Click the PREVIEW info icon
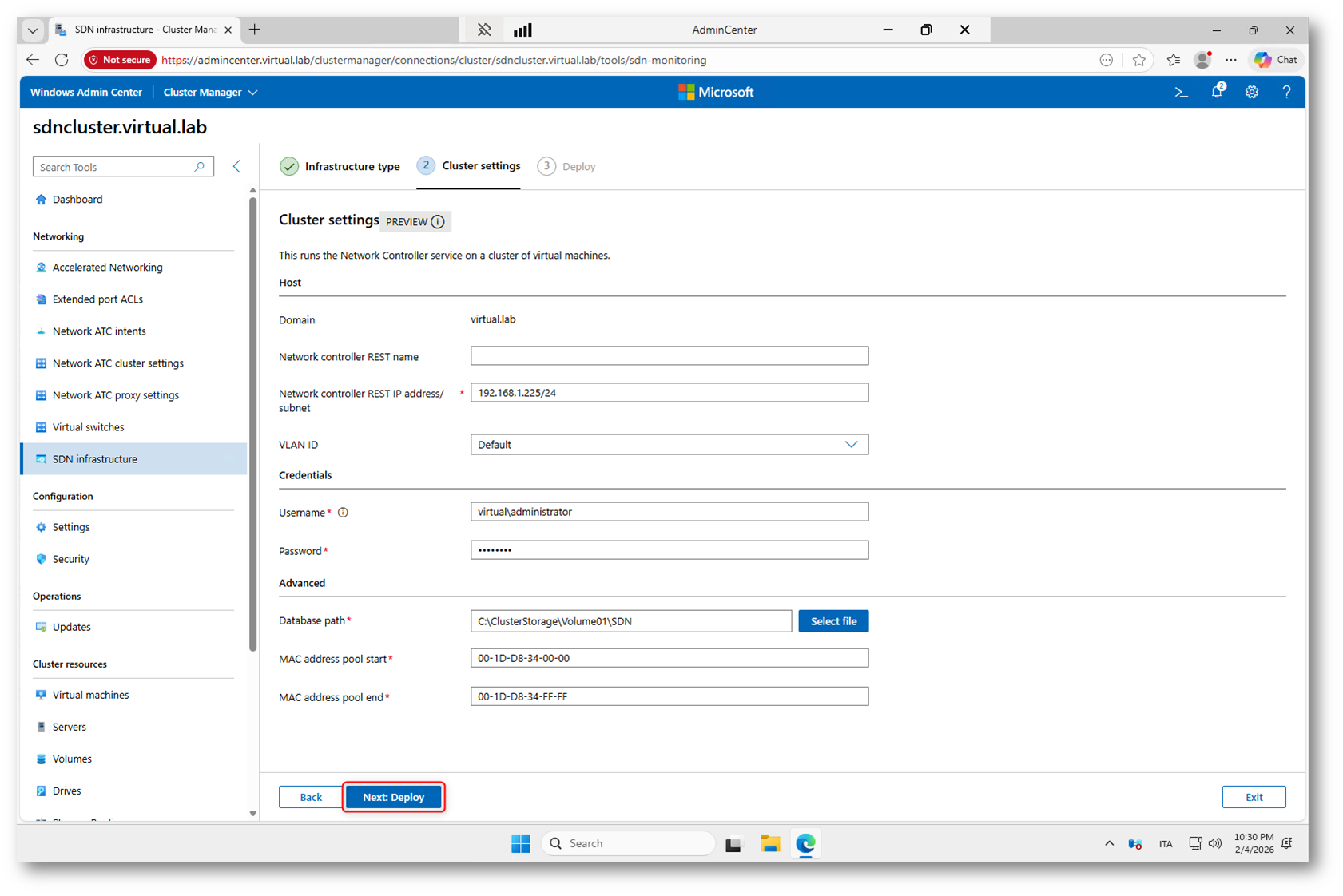This screenshot has height=896, width=1343. point(438,222)
